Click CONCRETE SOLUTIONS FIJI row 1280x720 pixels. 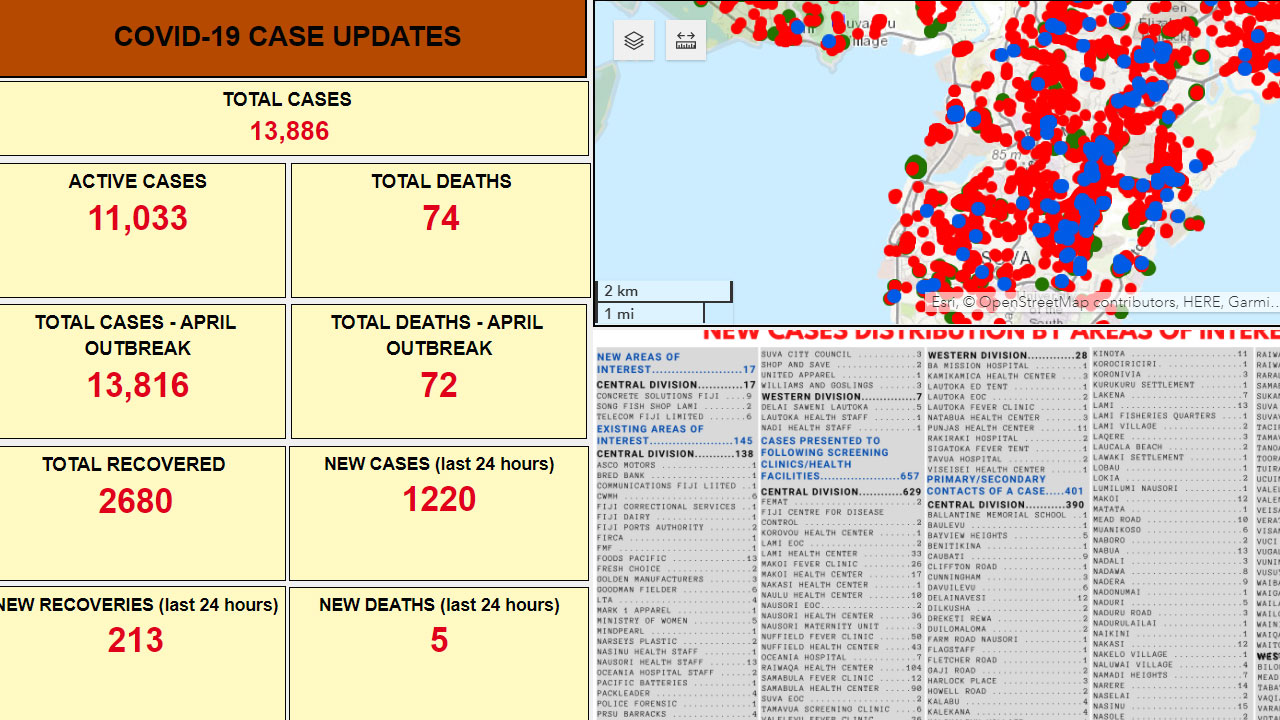[x=676, y=396]
